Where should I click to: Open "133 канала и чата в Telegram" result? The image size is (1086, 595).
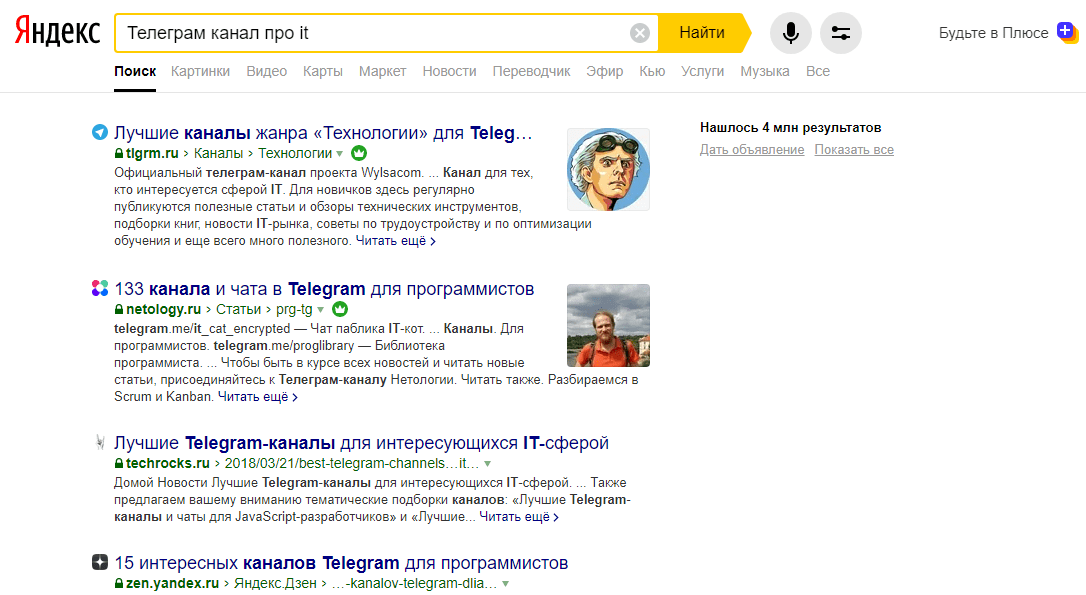[324, 289]
